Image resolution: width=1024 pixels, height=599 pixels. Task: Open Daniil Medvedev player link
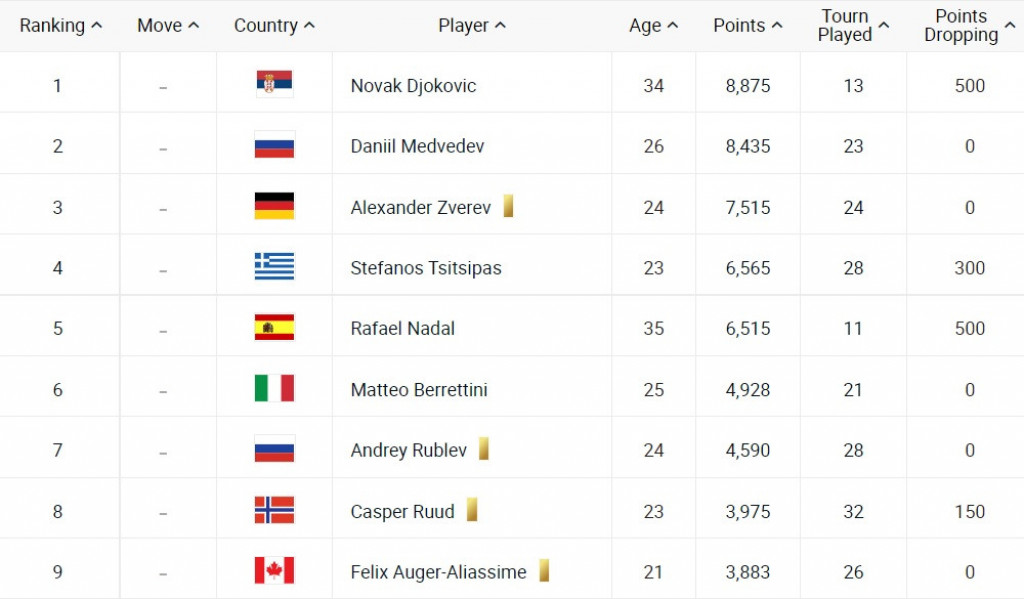point(417,146)
